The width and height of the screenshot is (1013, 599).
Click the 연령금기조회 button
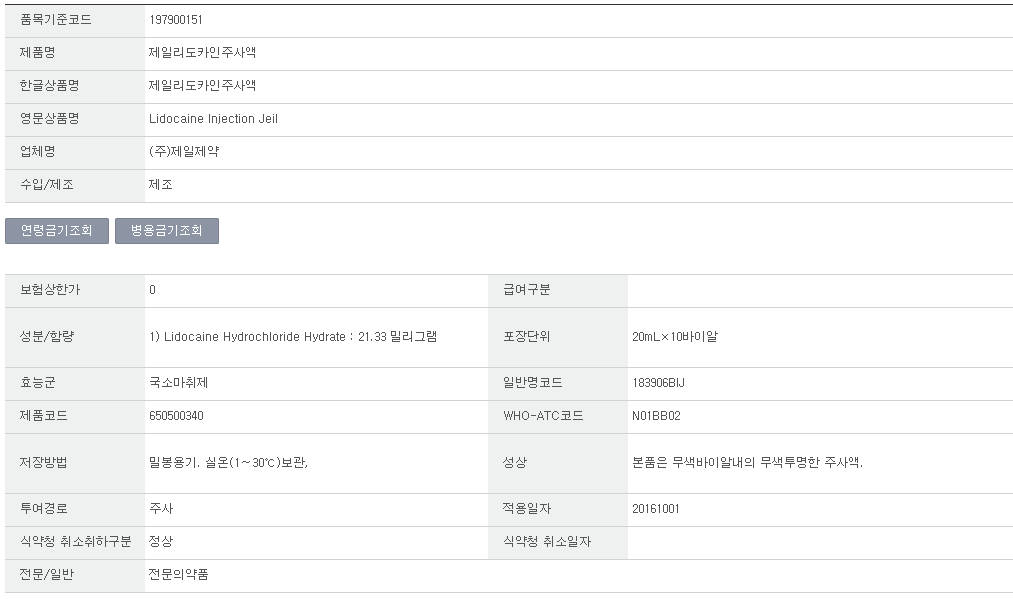[57, 231]
